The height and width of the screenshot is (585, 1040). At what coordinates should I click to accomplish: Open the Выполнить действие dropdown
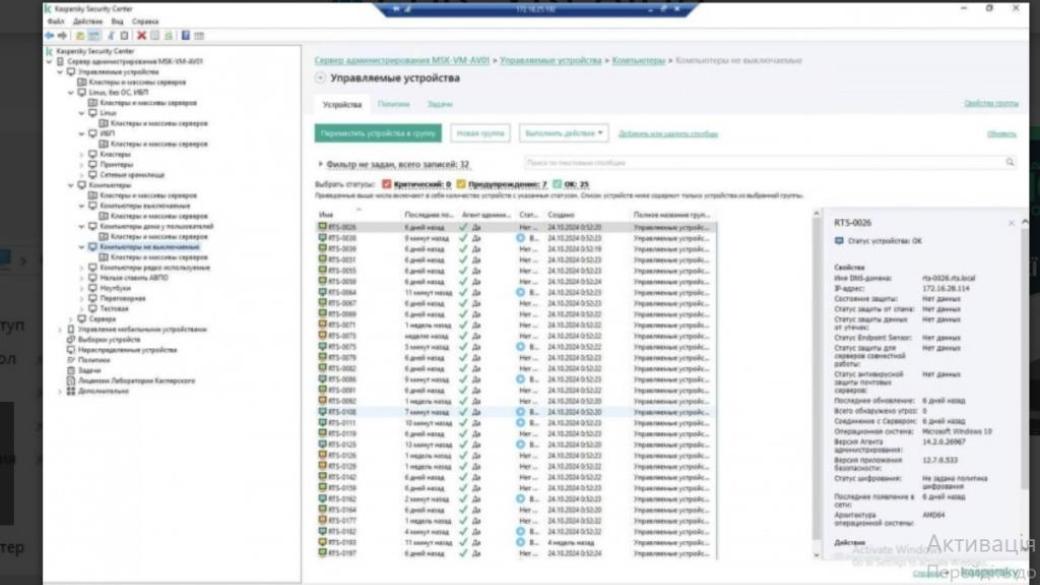tap(564, 133)
